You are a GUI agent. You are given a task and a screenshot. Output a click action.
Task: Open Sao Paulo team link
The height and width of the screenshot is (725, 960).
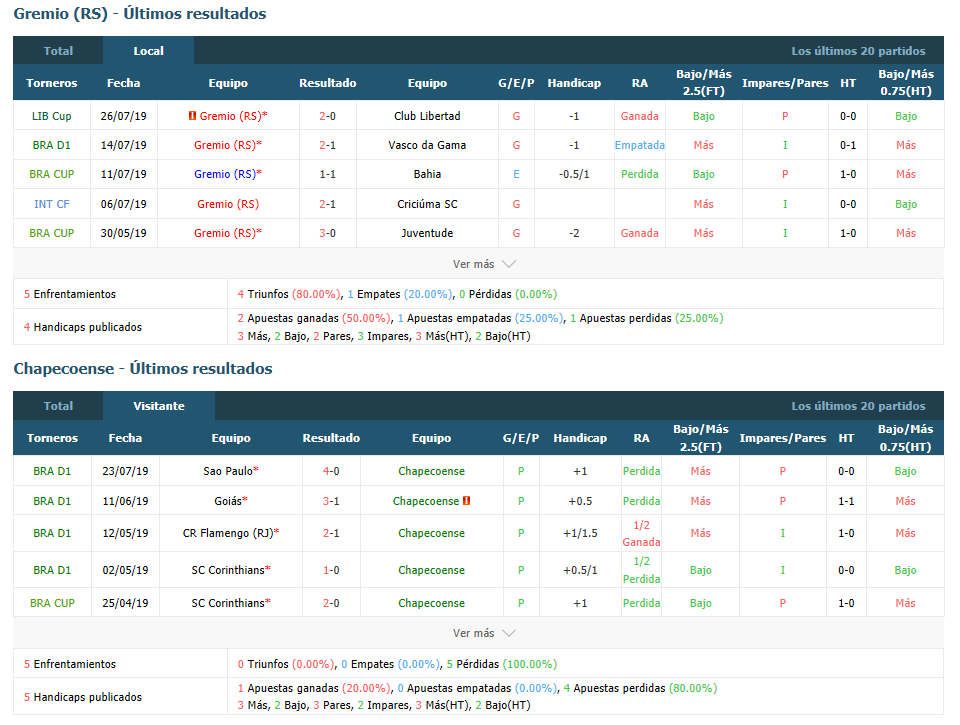228,471
